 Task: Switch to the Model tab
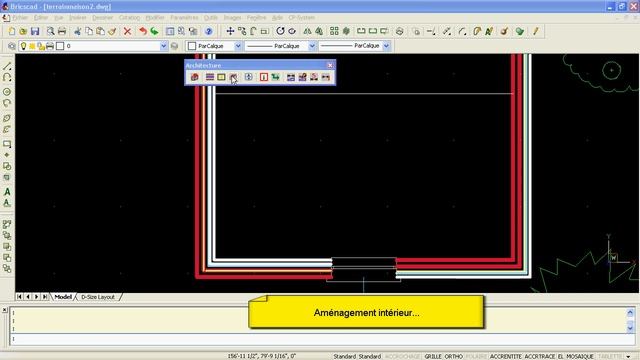pyautogui.click(x=63, y=297)
